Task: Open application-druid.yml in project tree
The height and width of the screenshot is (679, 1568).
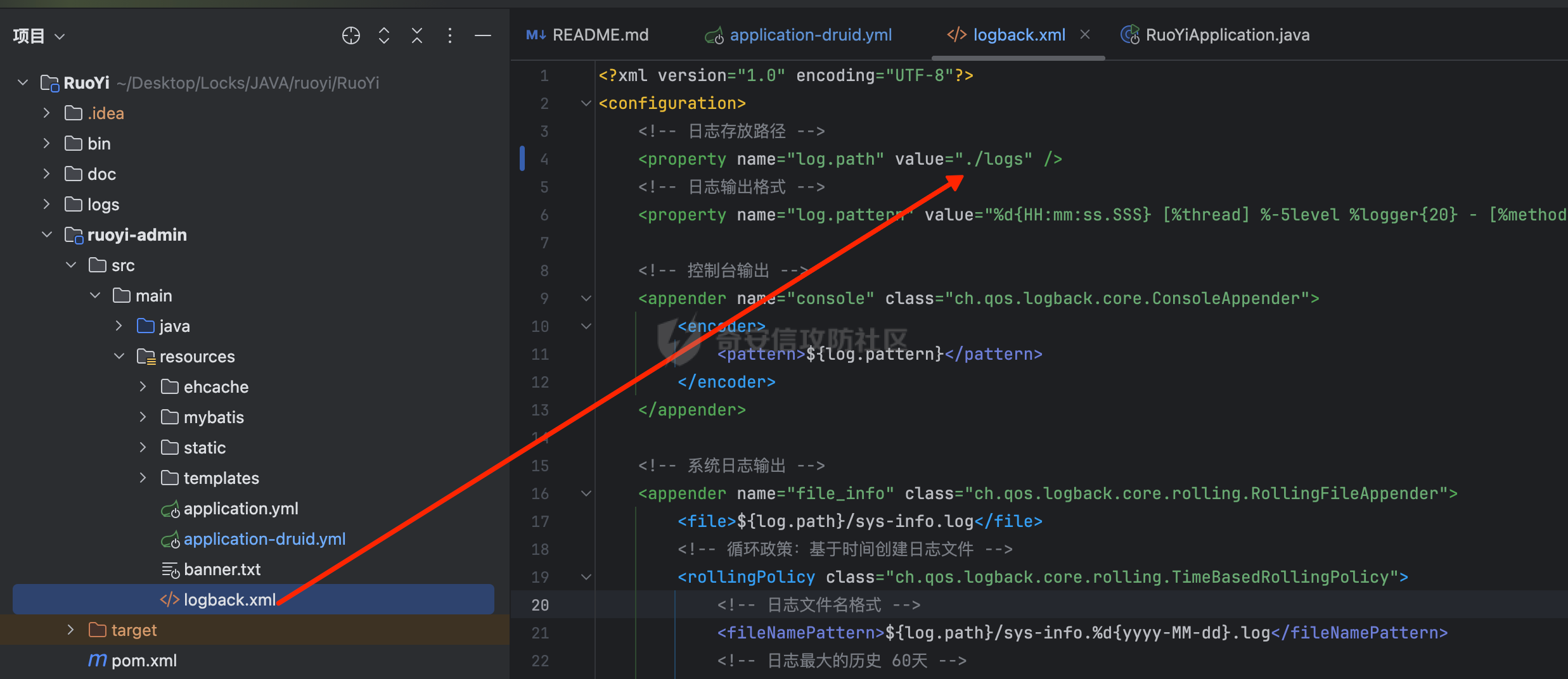Action: coord(264,539)
